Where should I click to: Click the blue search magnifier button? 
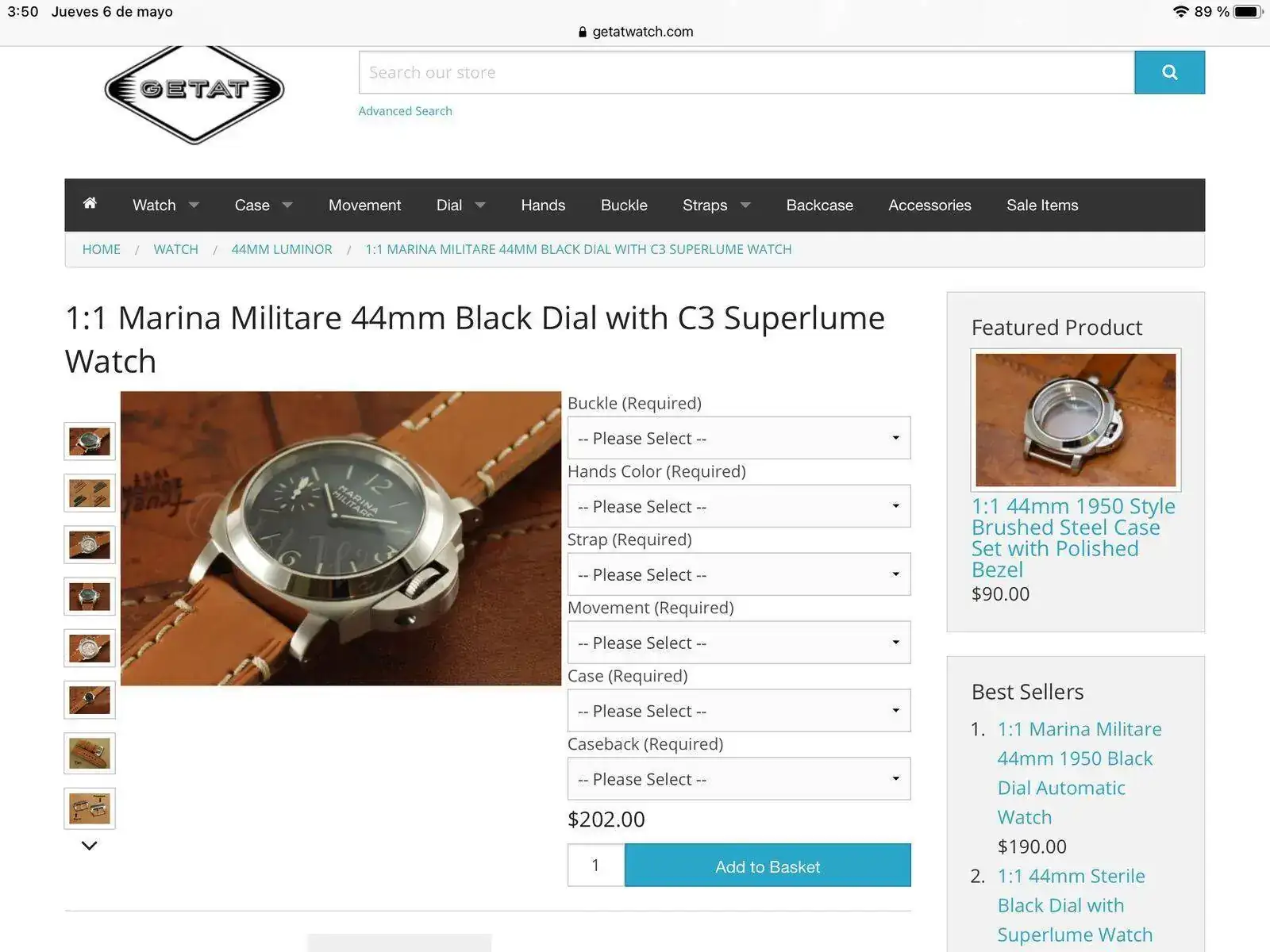[x=1169, y=72]
